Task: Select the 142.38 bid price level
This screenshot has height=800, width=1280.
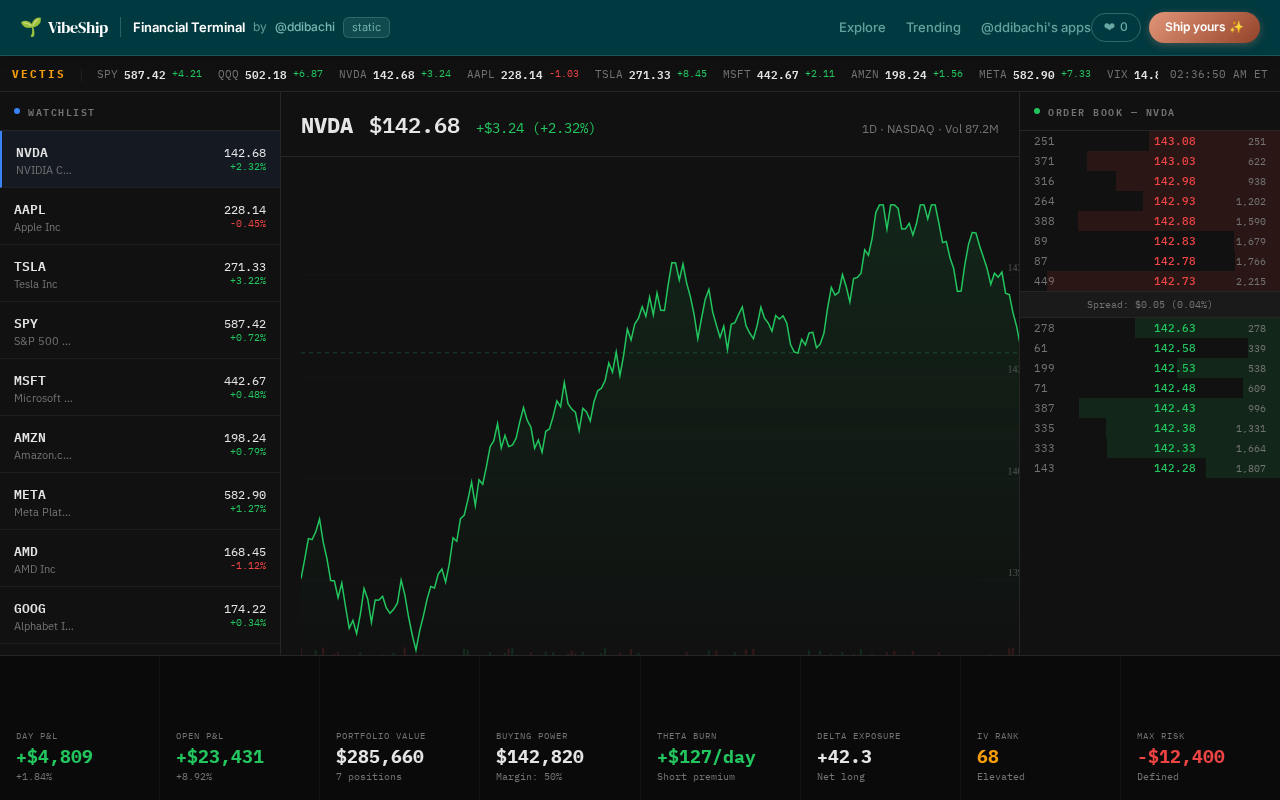Action: pos(1150,428)
